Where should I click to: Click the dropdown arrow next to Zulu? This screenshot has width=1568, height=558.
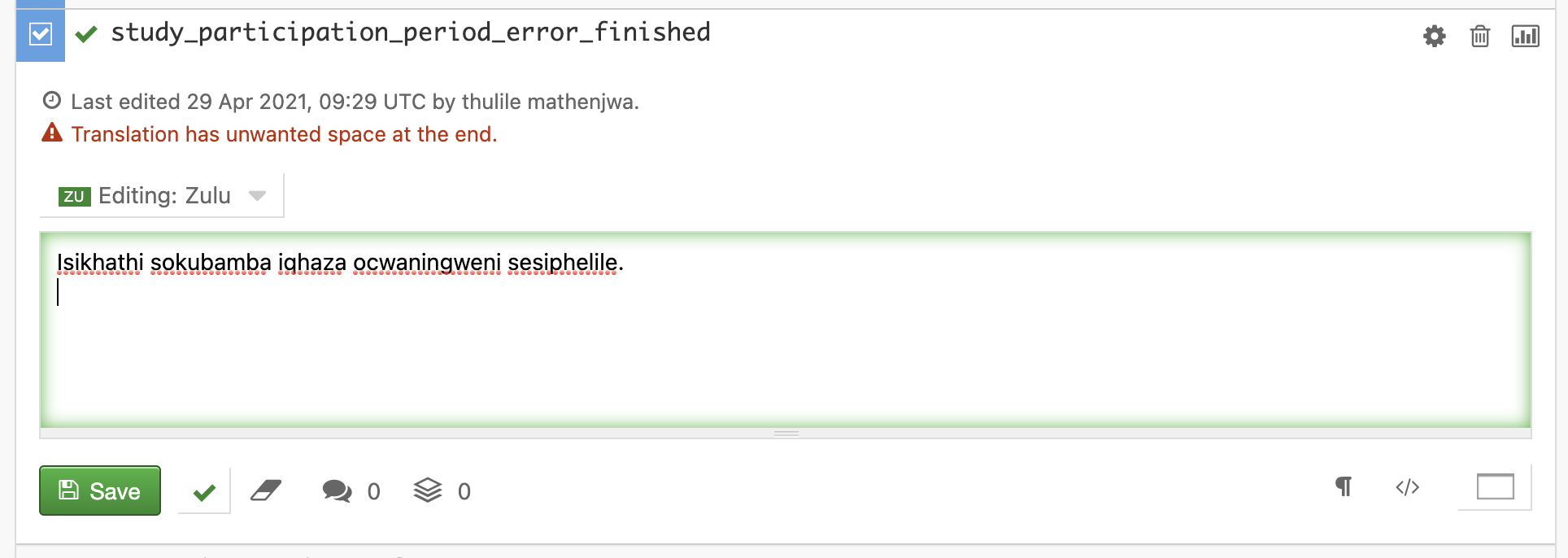click(257, 195)
